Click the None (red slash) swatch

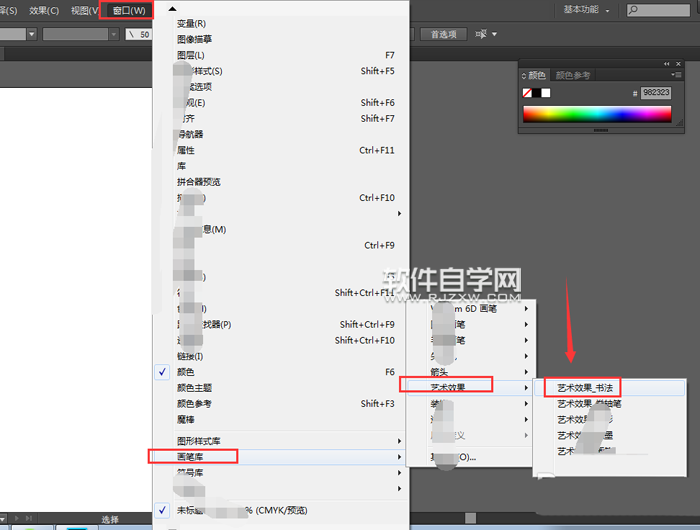527,93
